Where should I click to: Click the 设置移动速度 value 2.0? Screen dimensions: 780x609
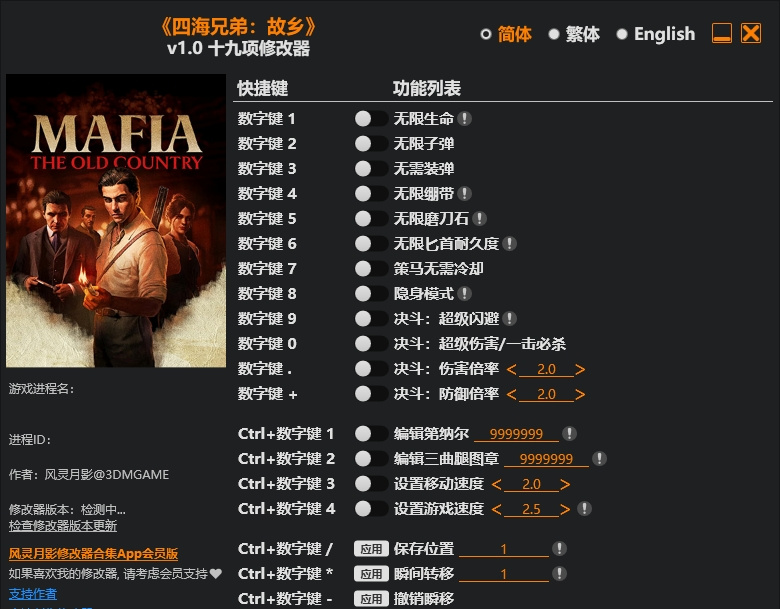[x=531, y=484]
